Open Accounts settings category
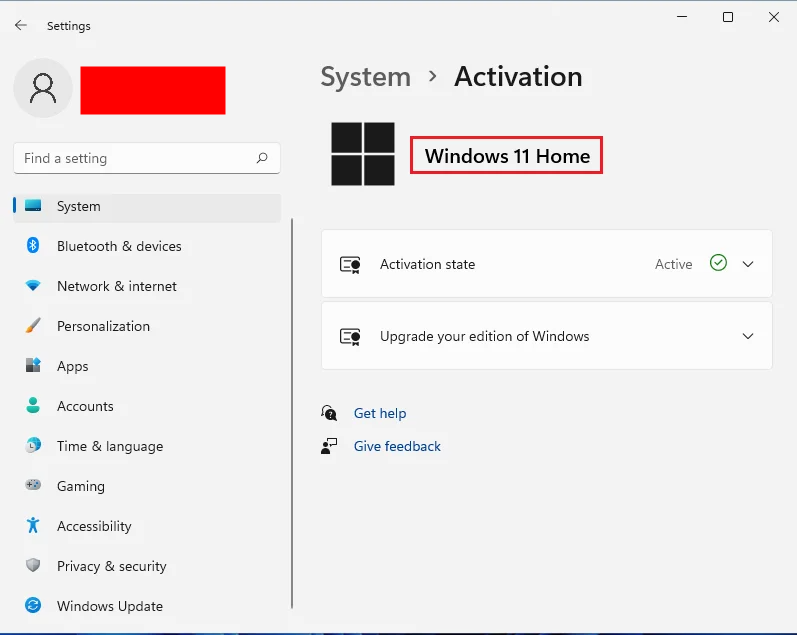 pos(147,406)
